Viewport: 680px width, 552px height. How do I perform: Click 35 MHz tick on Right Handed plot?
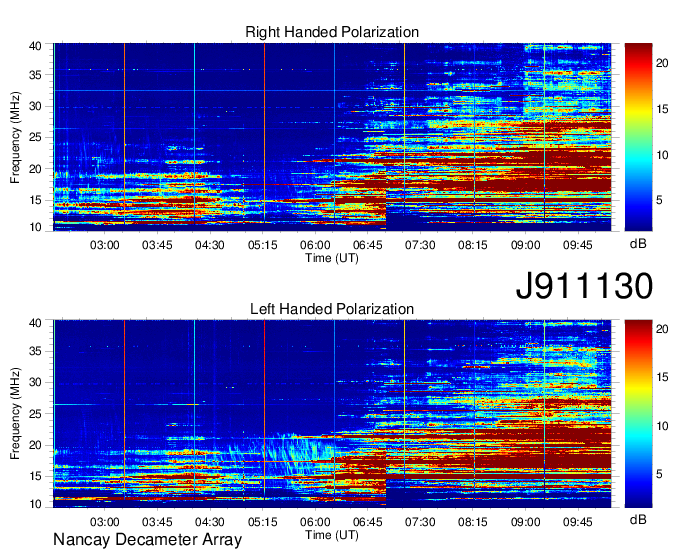[35, 75]
